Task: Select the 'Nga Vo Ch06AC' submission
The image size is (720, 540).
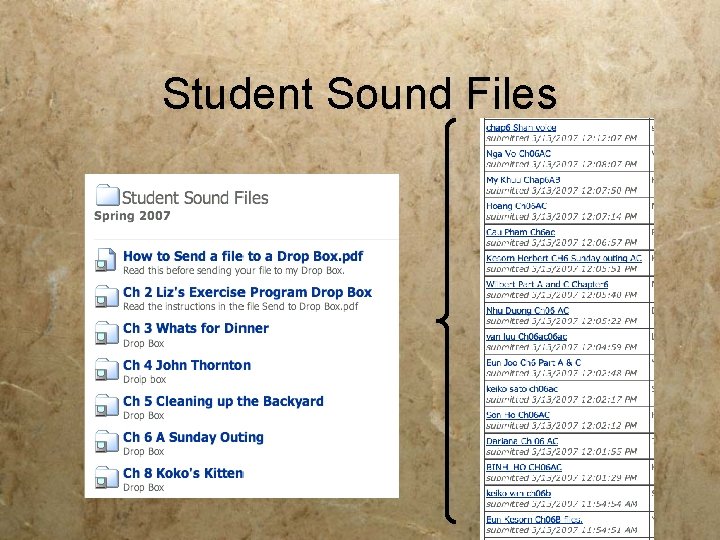Action: coord(518,153)
